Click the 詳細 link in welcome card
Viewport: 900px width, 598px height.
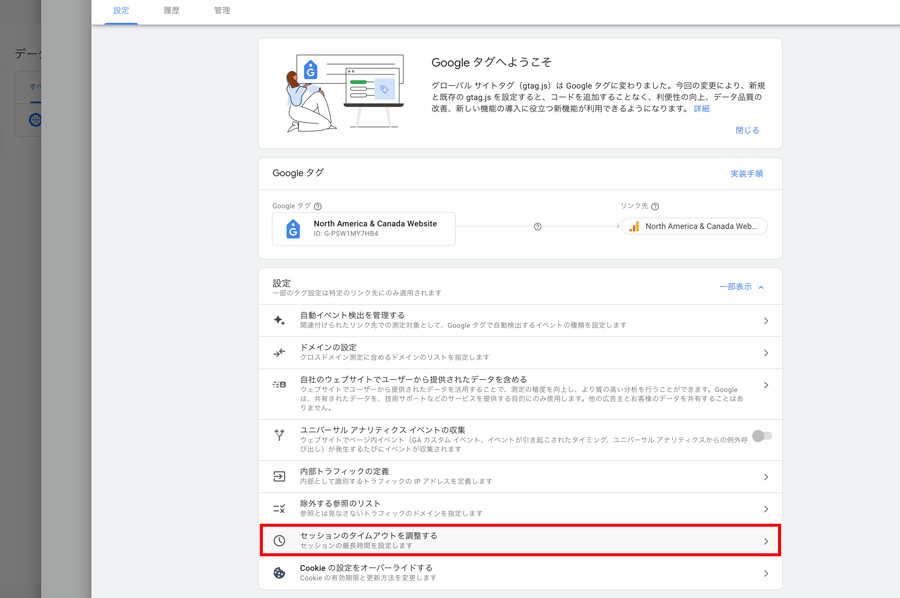pyautogui.click(x=701, y=108)
